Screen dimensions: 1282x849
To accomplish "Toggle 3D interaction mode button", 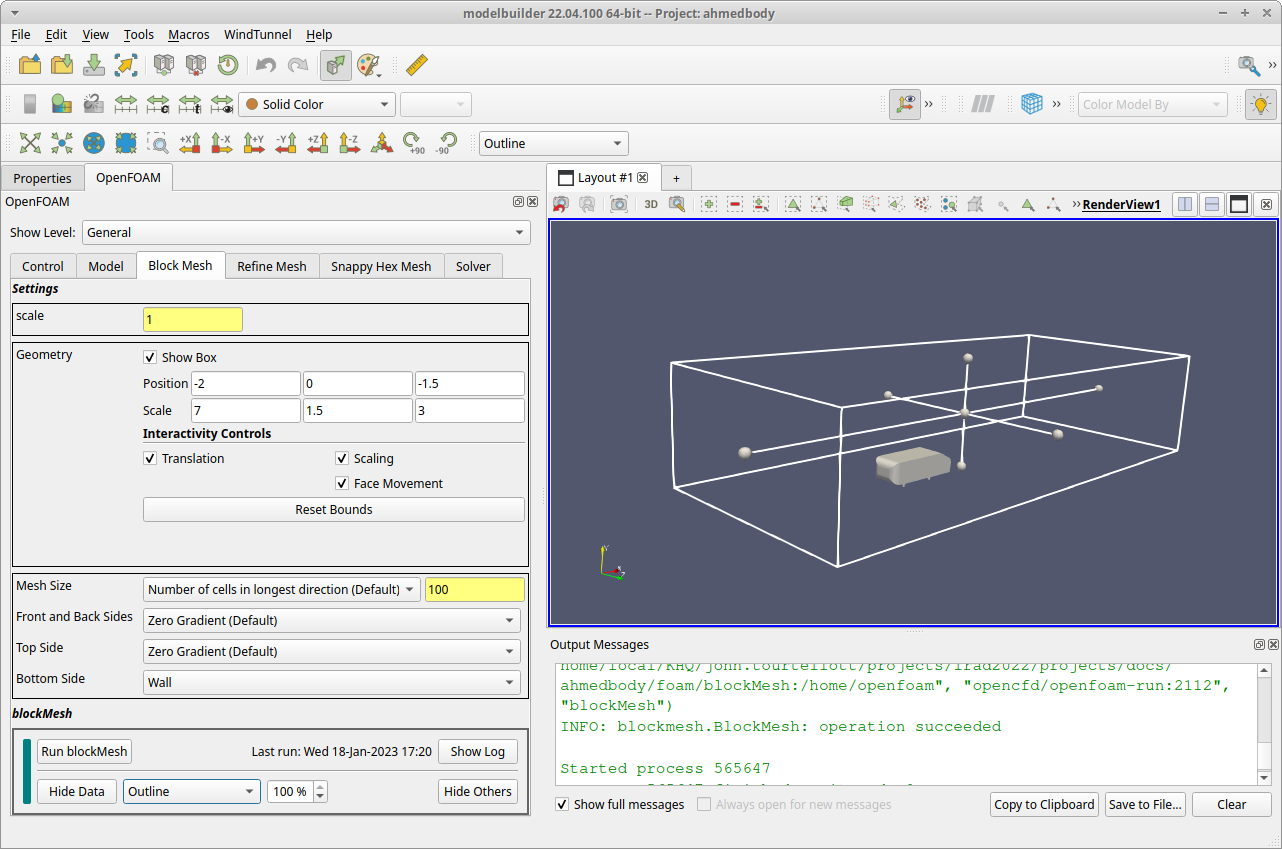I will point(651,204).
